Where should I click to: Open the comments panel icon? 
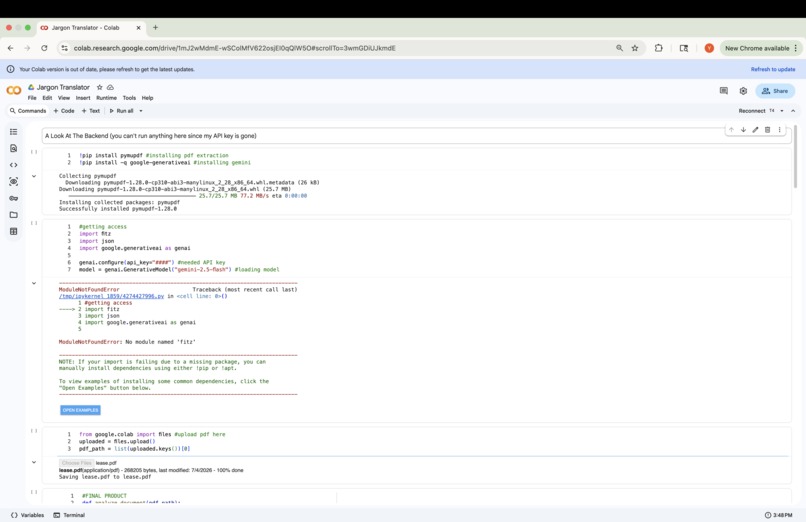724,91
